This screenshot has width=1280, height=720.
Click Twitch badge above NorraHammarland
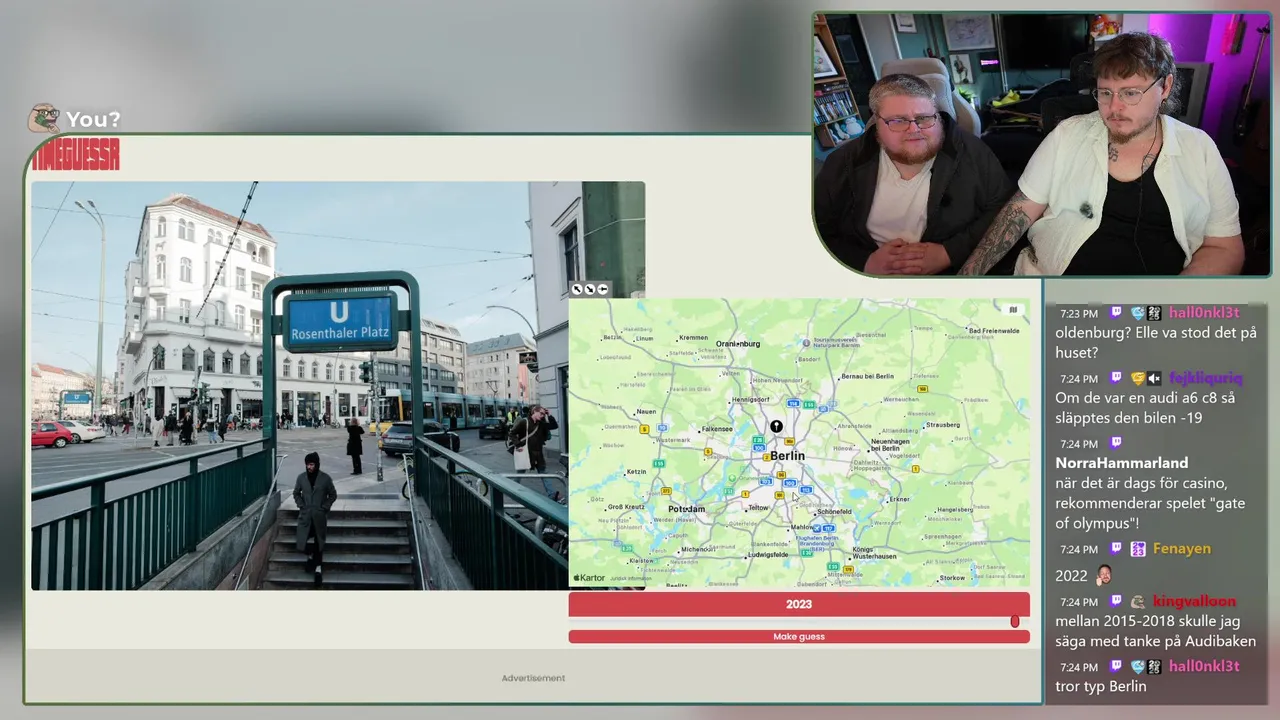(x=1117, y=443)
